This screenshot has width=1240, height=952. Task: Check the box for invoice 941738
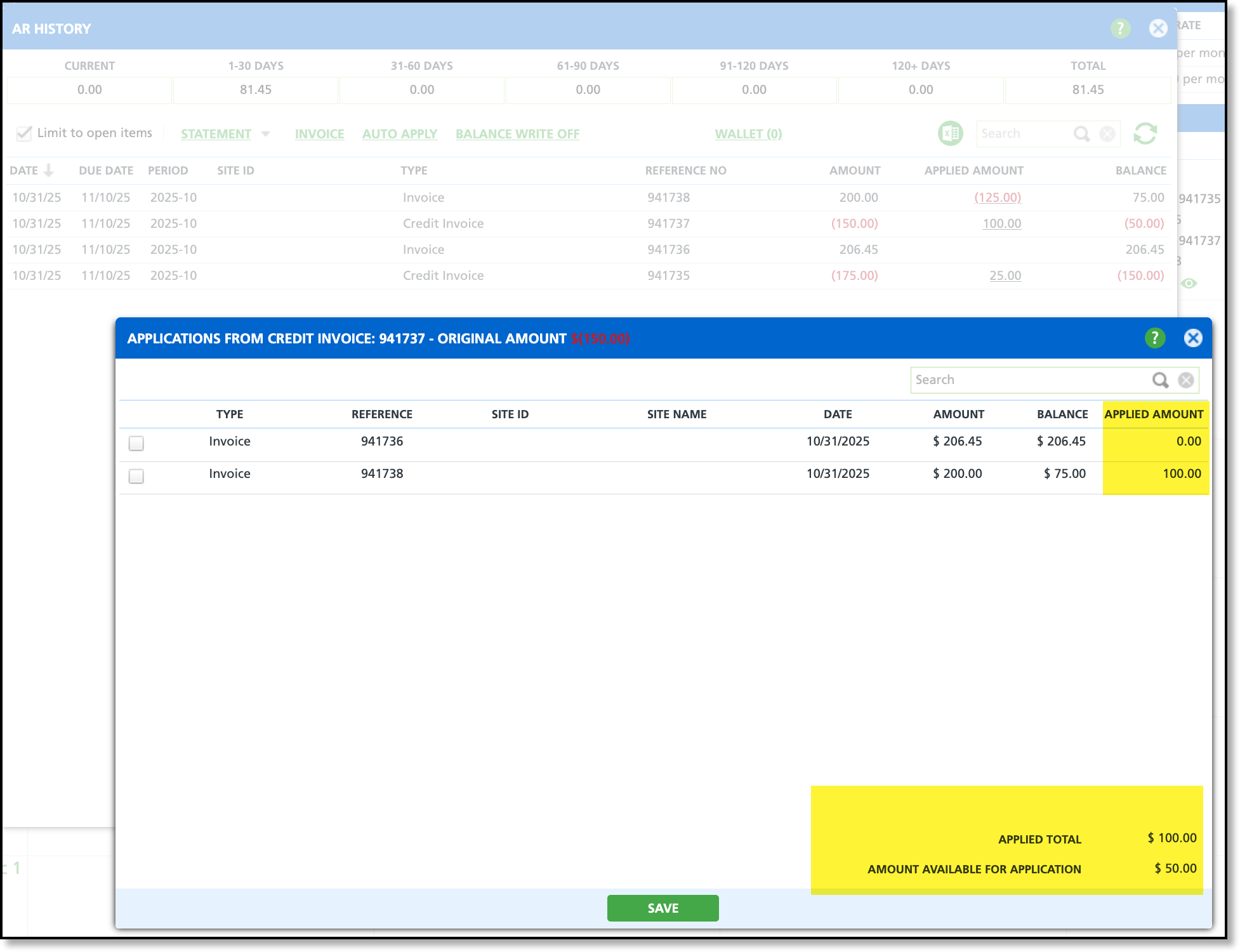(136, 475)
